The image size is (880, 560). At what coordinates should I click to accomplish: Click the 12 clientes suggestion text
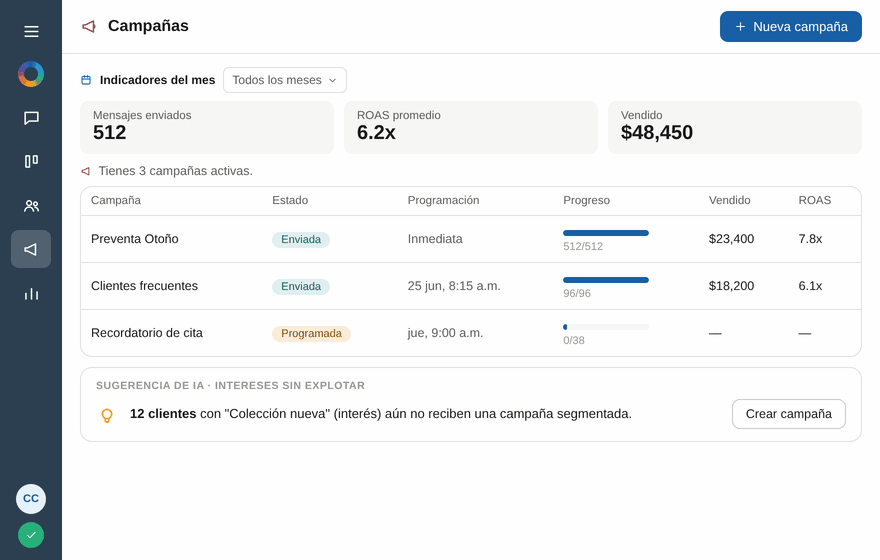(381, 414)
